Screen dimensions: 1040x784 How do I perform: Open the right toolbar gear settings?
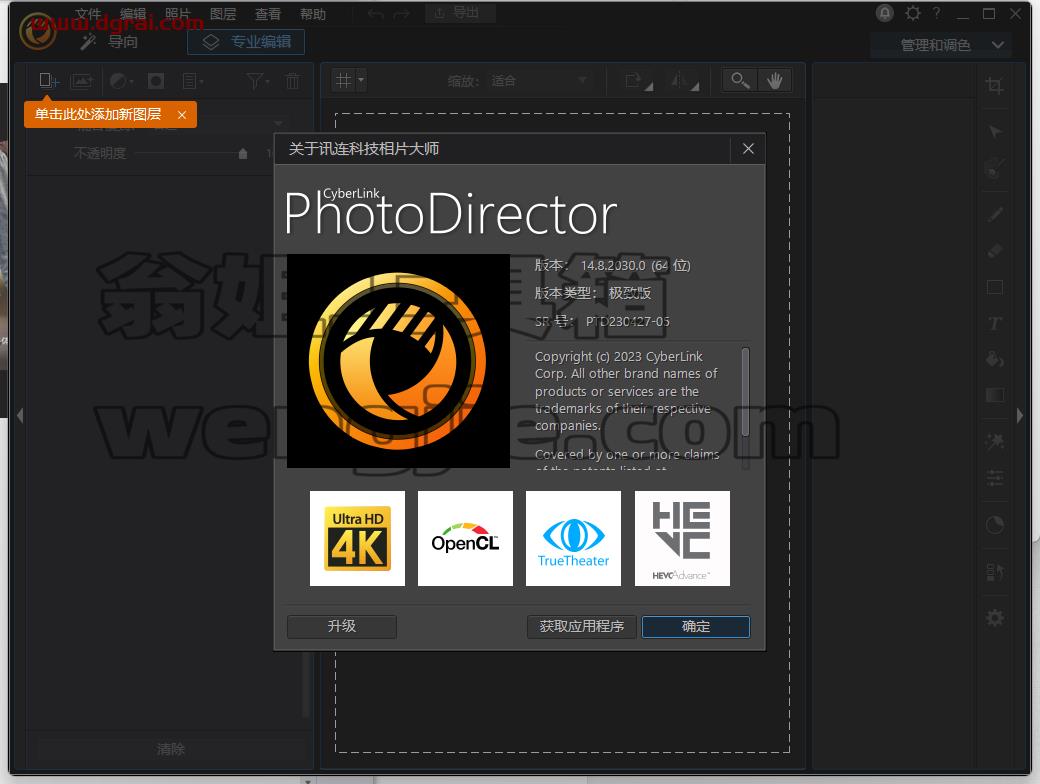tap(994, 618)
